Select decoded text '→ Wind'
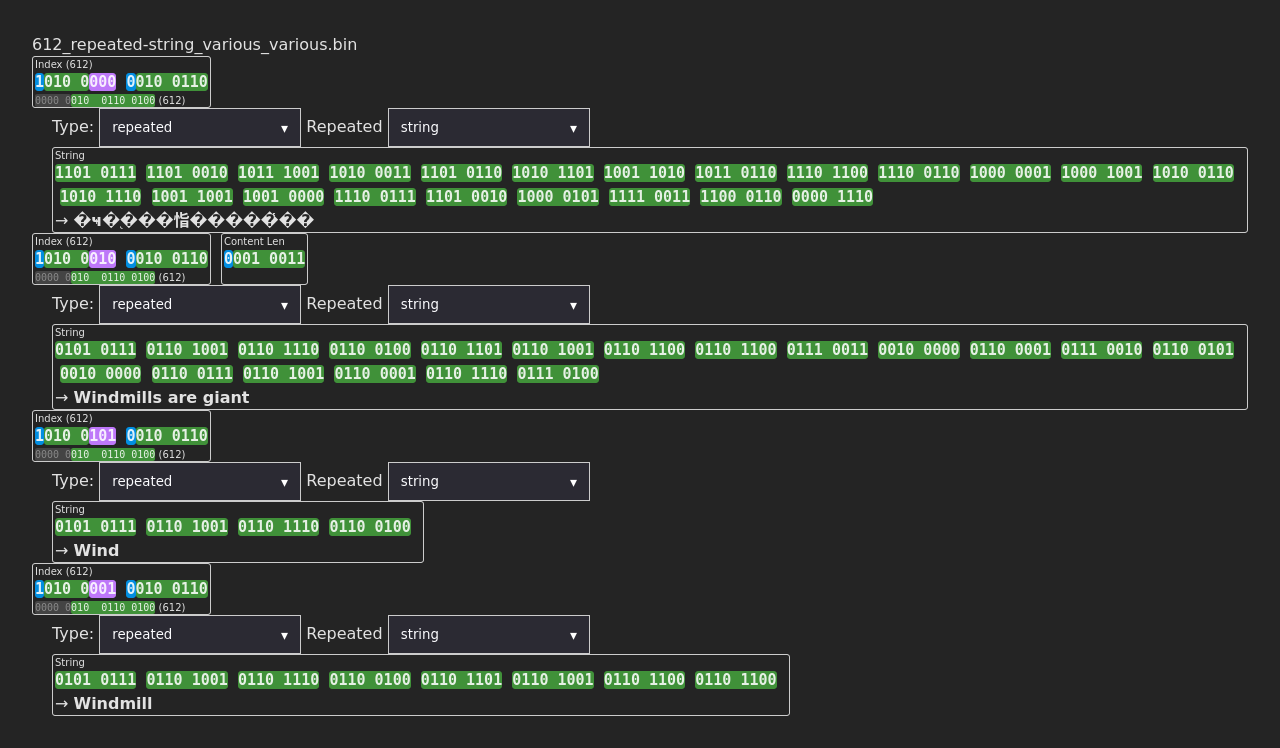 click(87, 550)
